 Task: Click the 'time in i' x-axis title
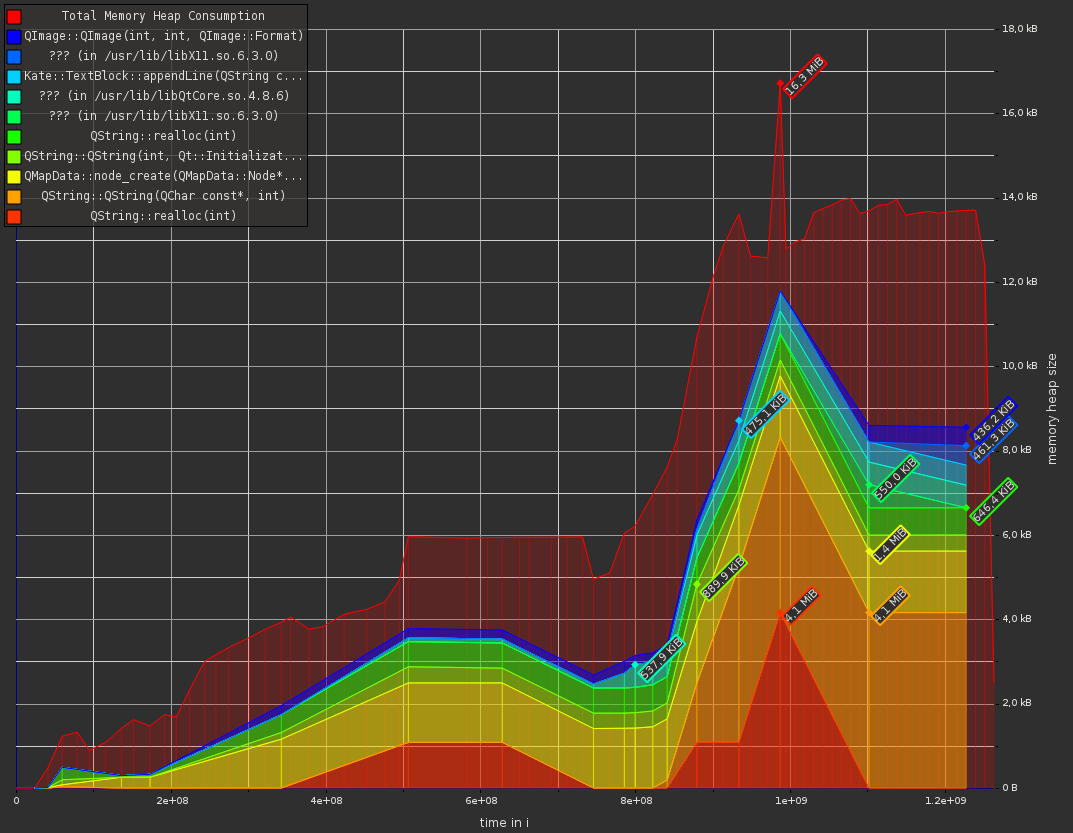point(504,823)
